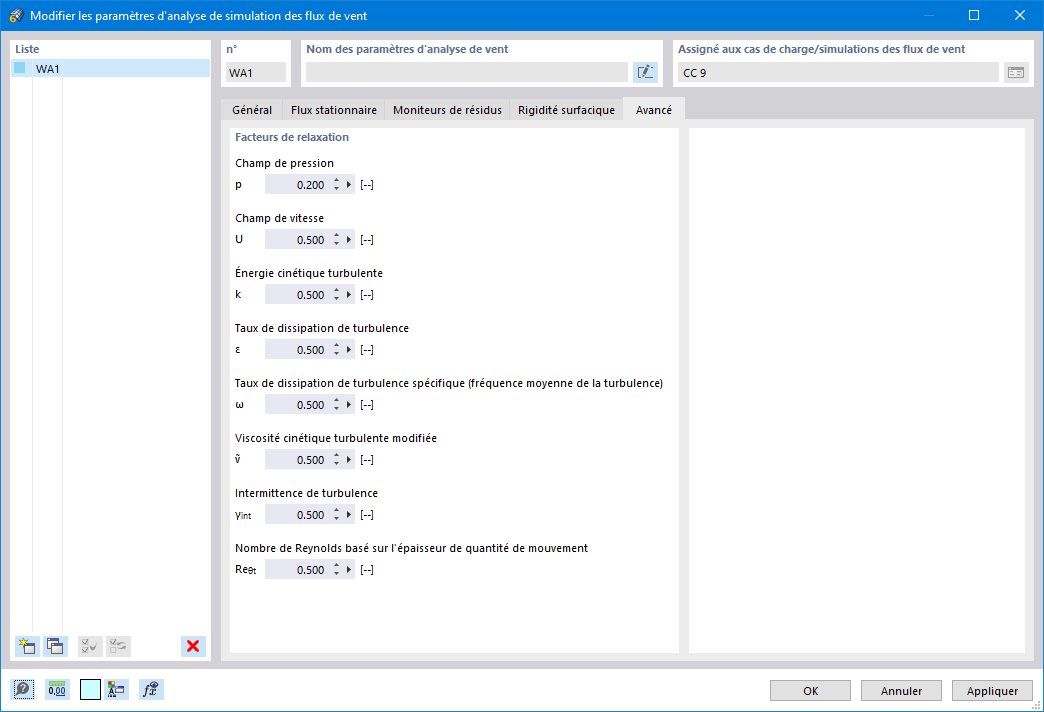Click the velocity field U value input
This screenshot has width=1044, height=712.
tap(296, 240)
